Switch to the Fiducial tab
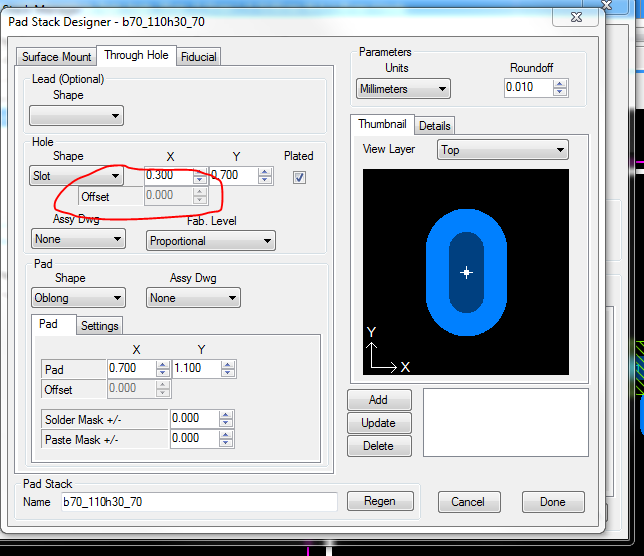 point(198,57)
